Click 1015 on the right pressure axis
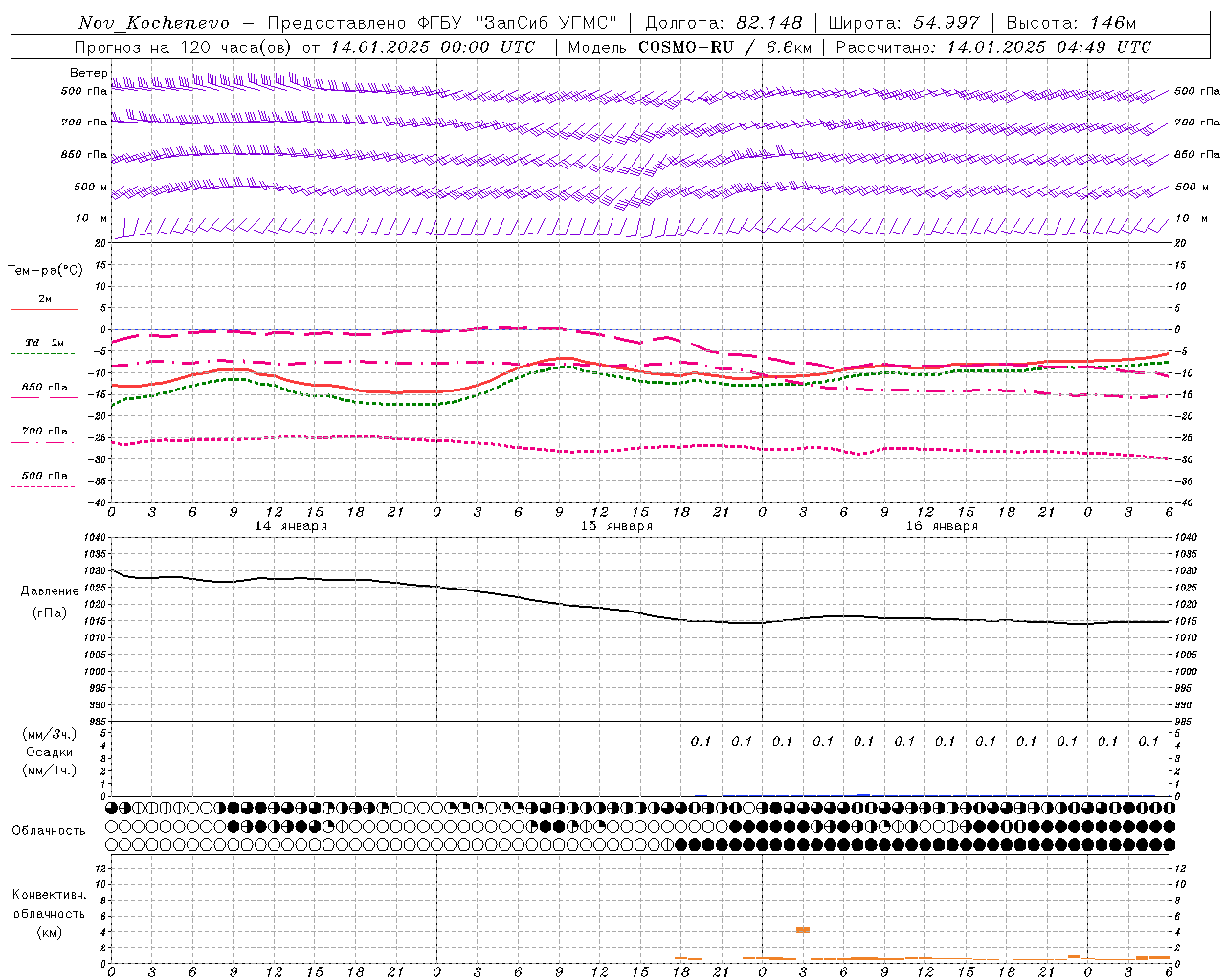This screenshot has height=980, width=1225. pyautogui.click(x=1186, y=622)
